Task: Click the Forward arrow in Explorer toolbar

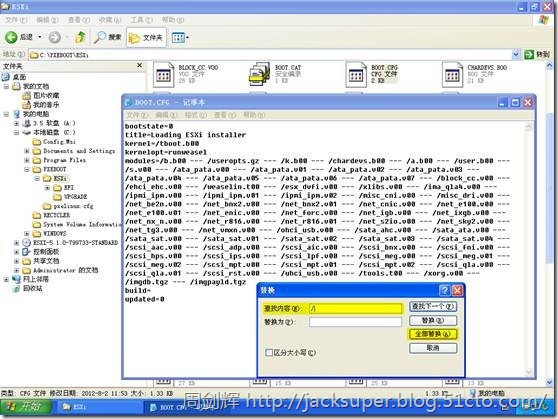Action: coord(54,37)
